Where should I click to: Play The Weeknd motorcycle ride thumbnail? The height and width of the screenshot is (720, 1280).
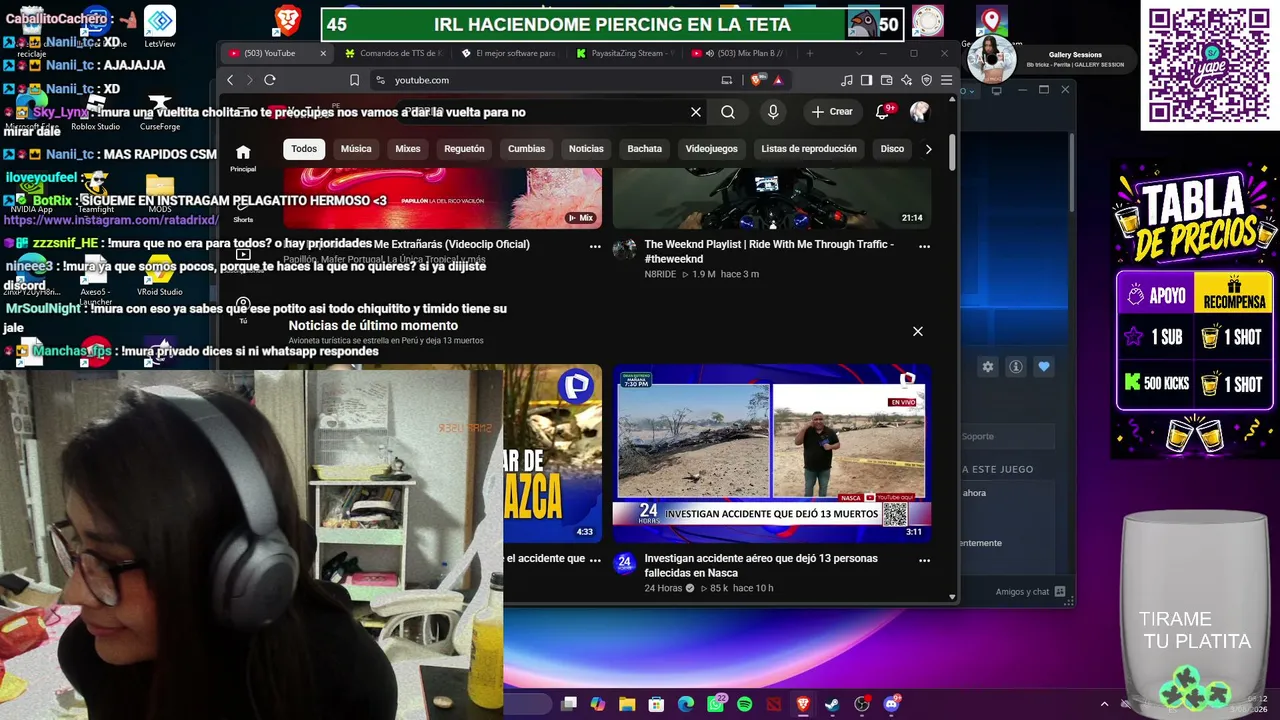tap(772, 198)
